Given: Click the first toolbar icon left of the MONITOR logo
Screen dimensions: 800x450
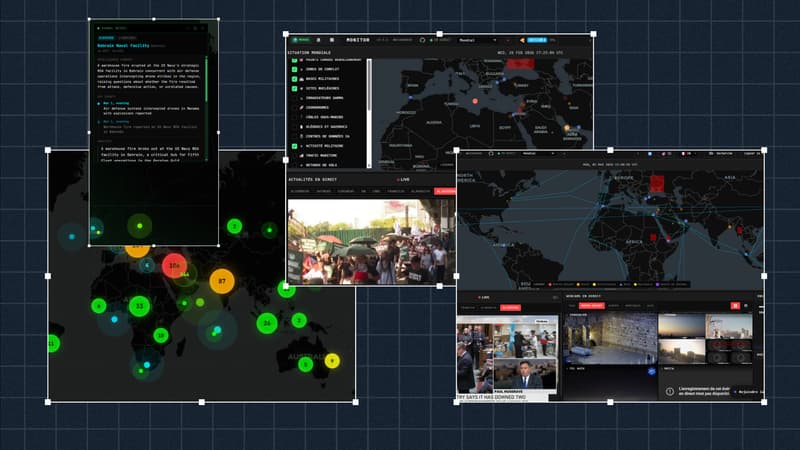Looking at the screenshot, I should 318,40.
